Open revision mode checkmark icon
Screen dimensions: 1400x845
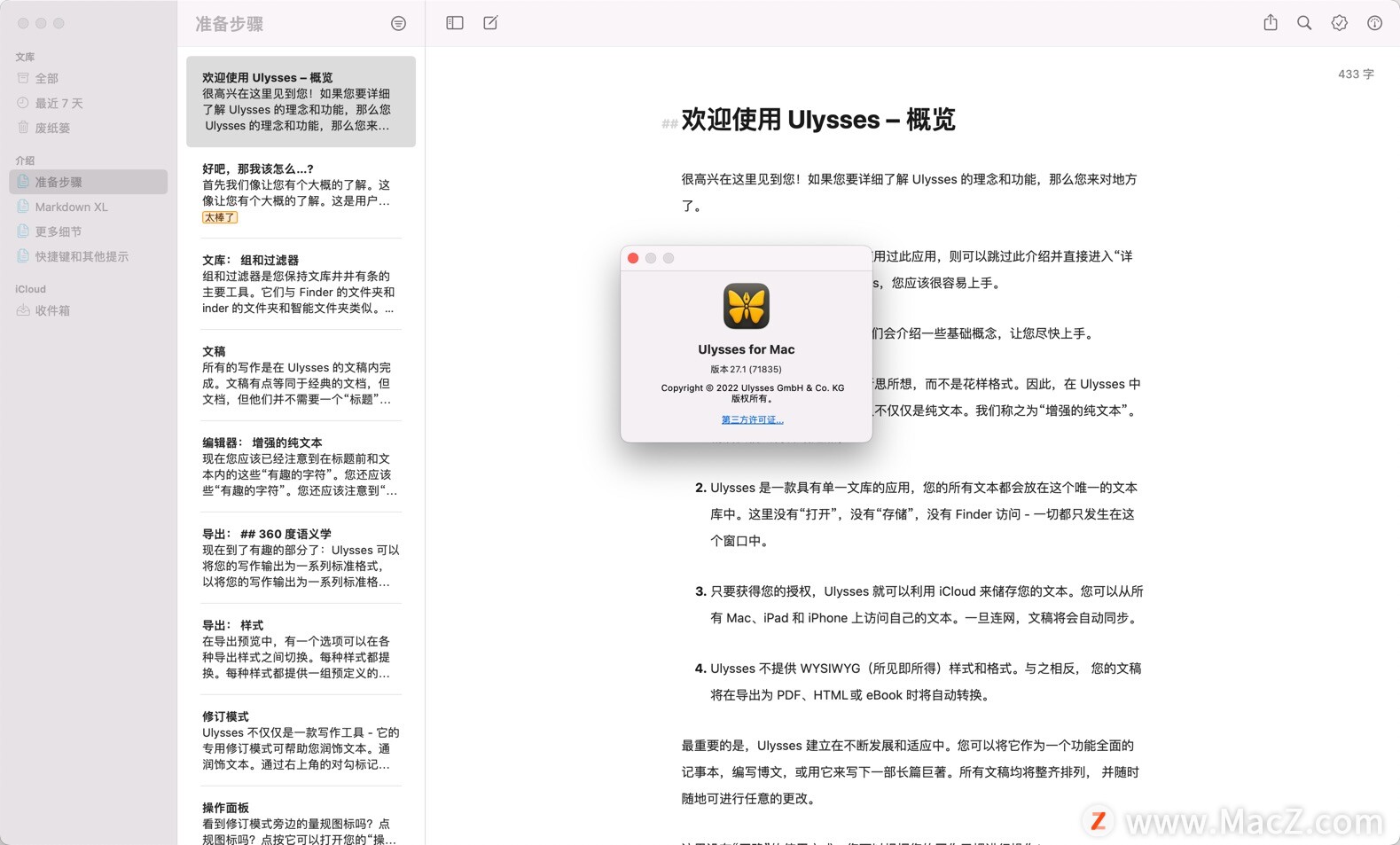pos(1340,23)
